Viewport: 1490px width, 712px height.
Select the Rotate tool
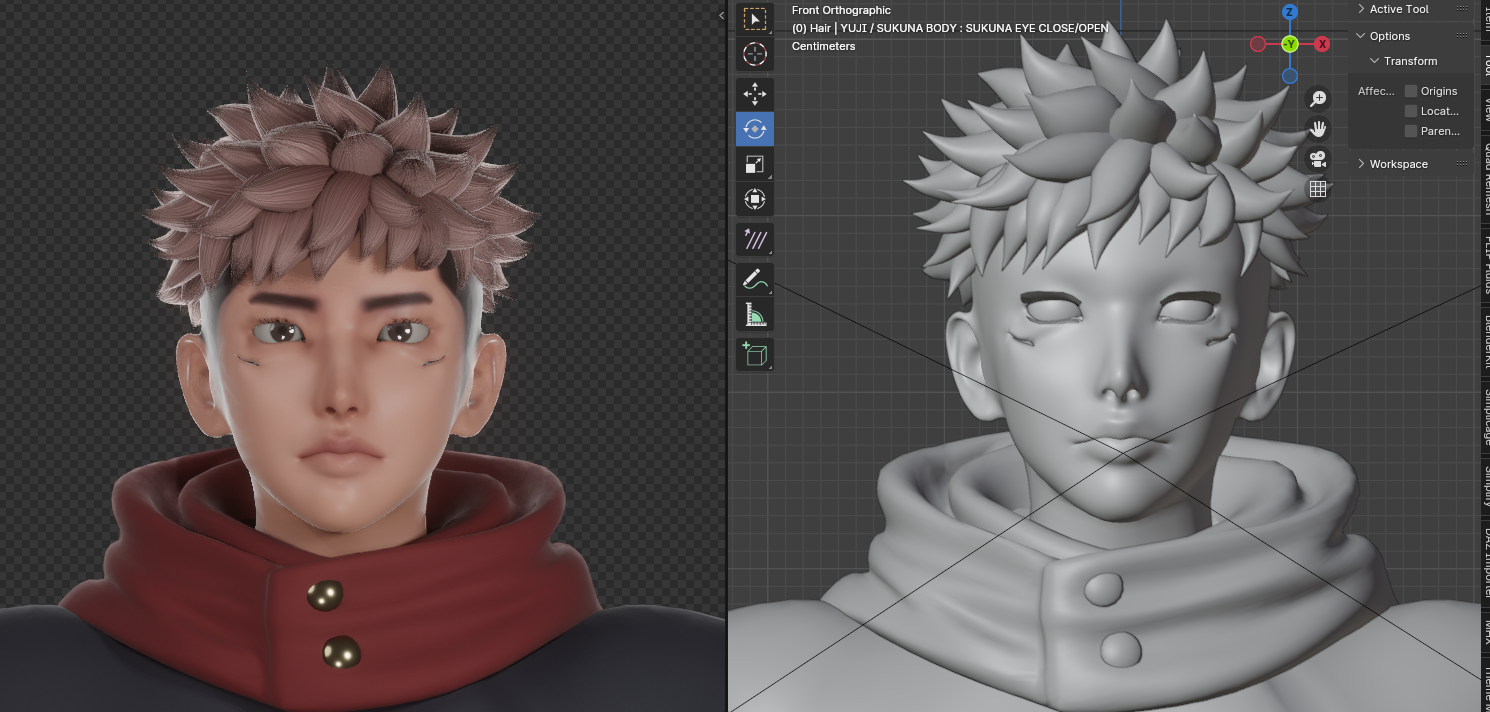(754, 129)
